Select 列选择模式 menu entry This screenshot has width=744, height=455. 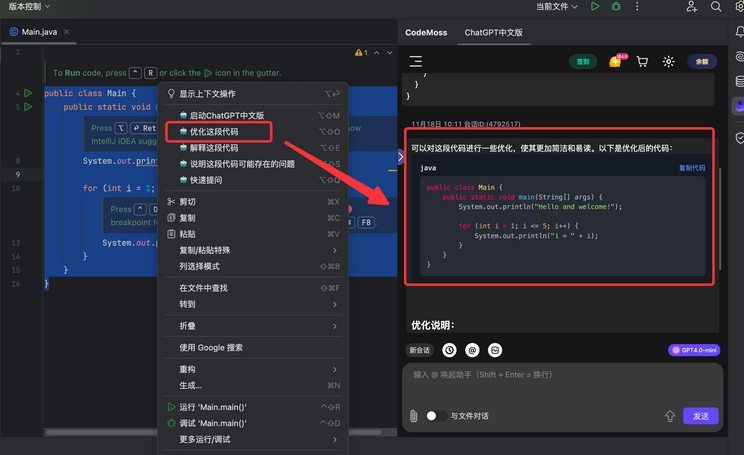pos(253,266)
